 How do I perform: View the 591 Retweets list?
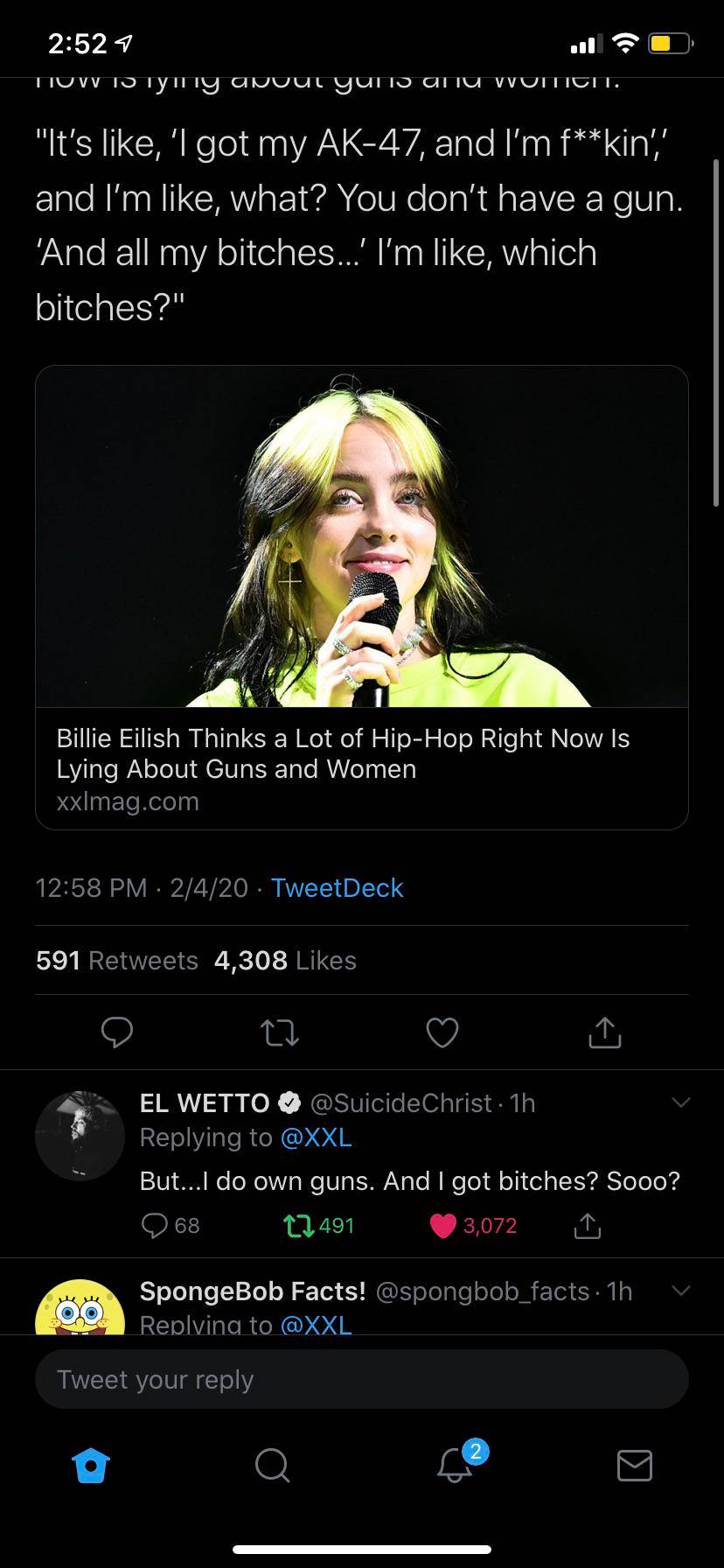pyautogui.click(x=117, y=960)
